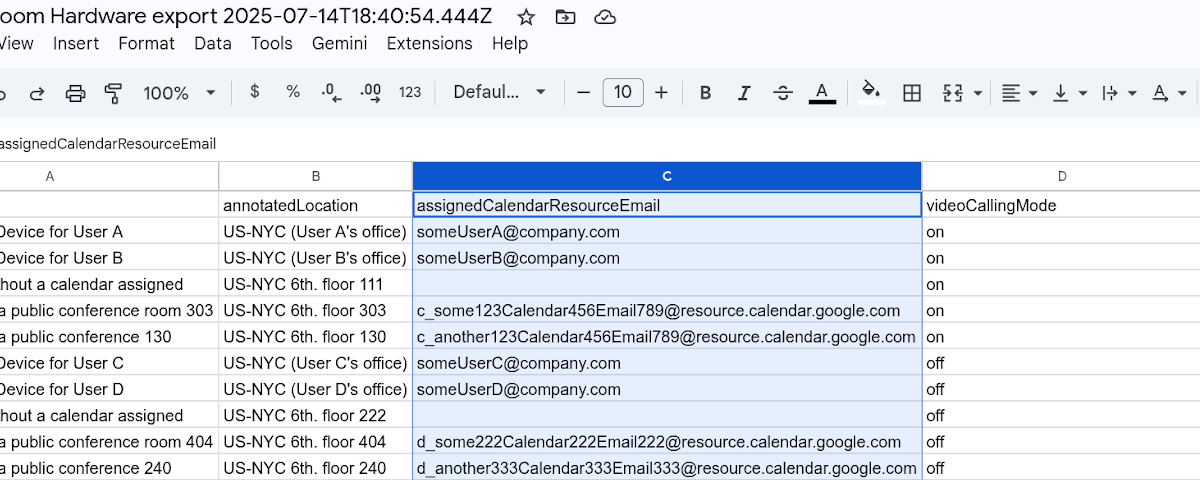The height and width of the screenshot is (480, 1200).
Task: Increase font size with plus button
Action: point(661,93)
